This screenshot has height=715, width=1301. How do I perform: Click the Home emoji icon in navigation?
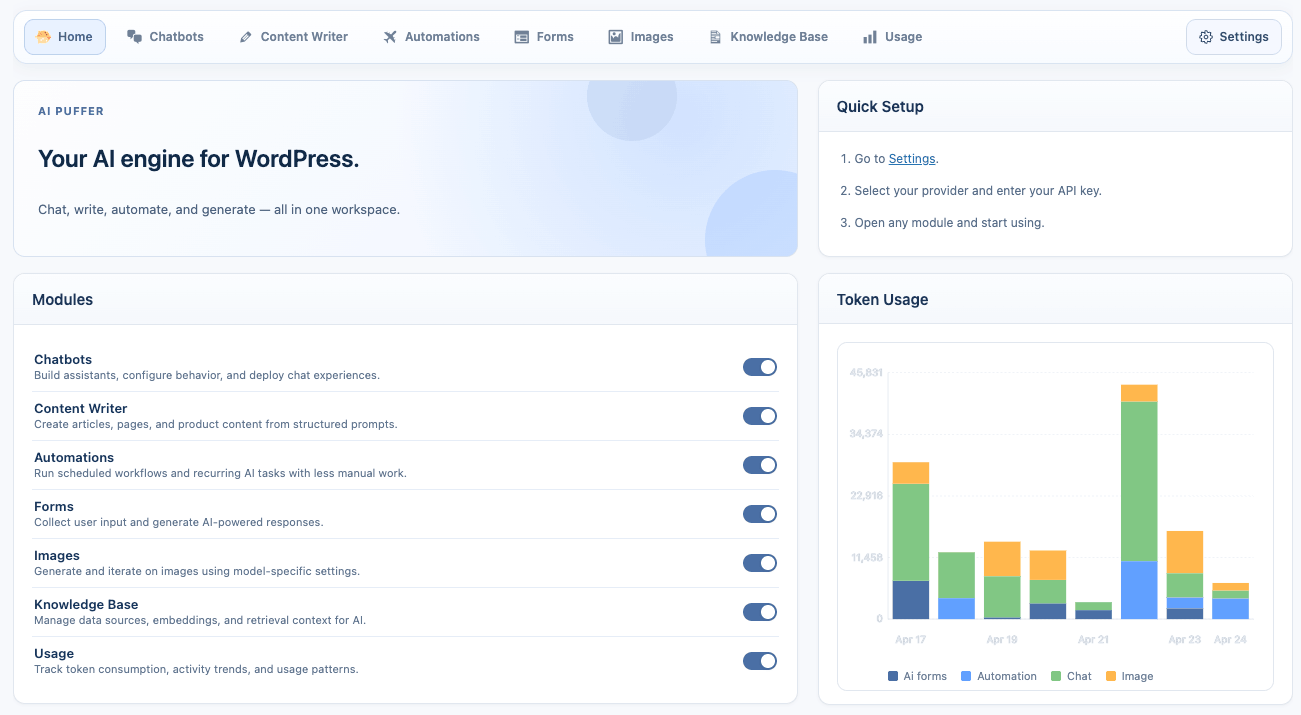click(x=42, y=36)
